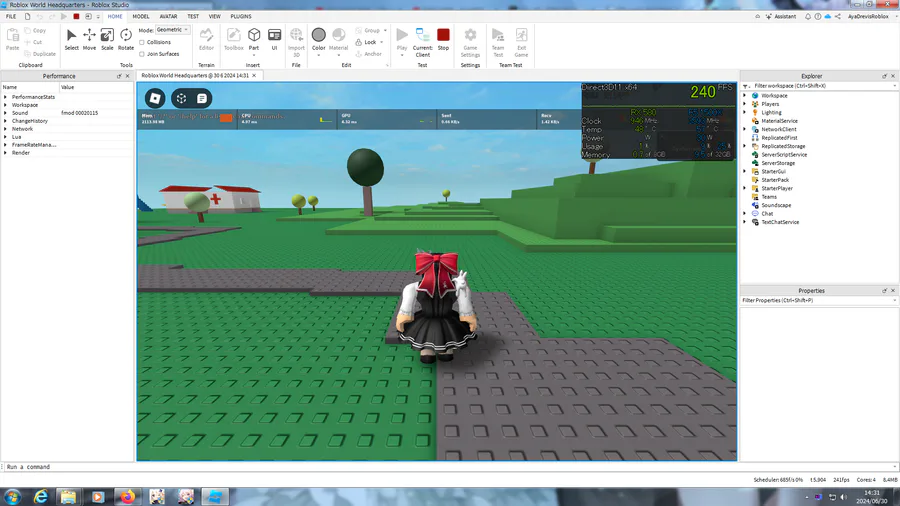Expand Workspace in Explorer
This screenshot has width=900, height=506.
[x=745, y=96]
